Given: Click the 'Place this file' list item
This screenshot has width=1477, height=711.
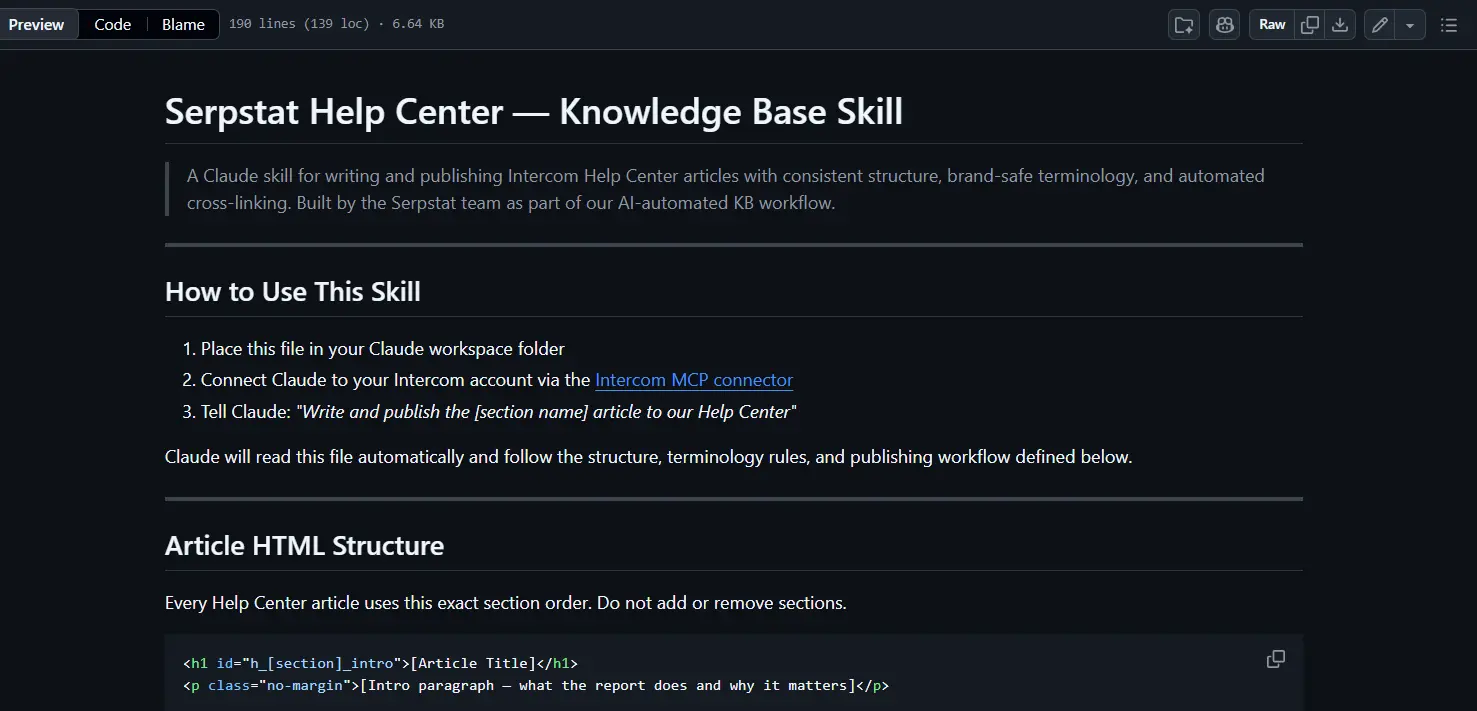Looking at the screenshot, I should click(x=383, y=349).
